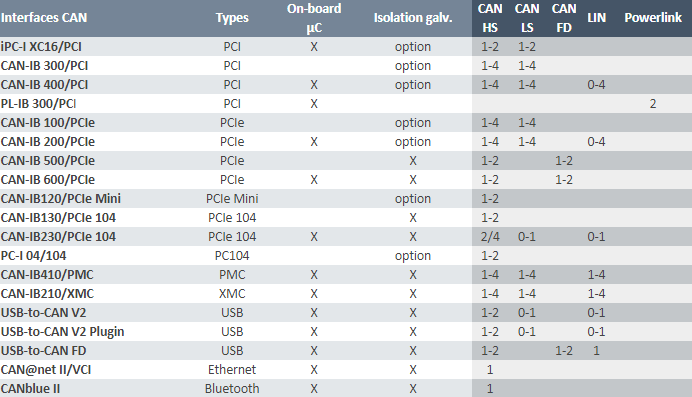Click the On-board µC column header
Viewport: 692px width, 397px height.
[x=314, y=18]
